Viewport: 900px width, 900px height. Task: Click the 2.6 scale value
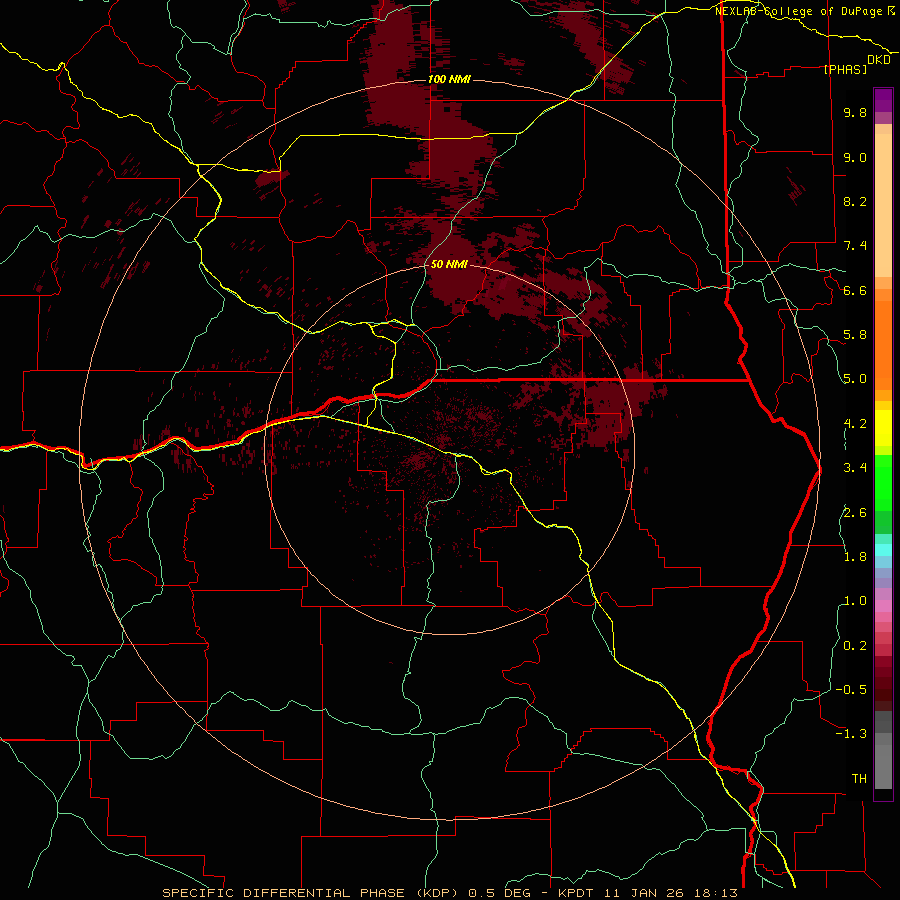coord(855,512)
